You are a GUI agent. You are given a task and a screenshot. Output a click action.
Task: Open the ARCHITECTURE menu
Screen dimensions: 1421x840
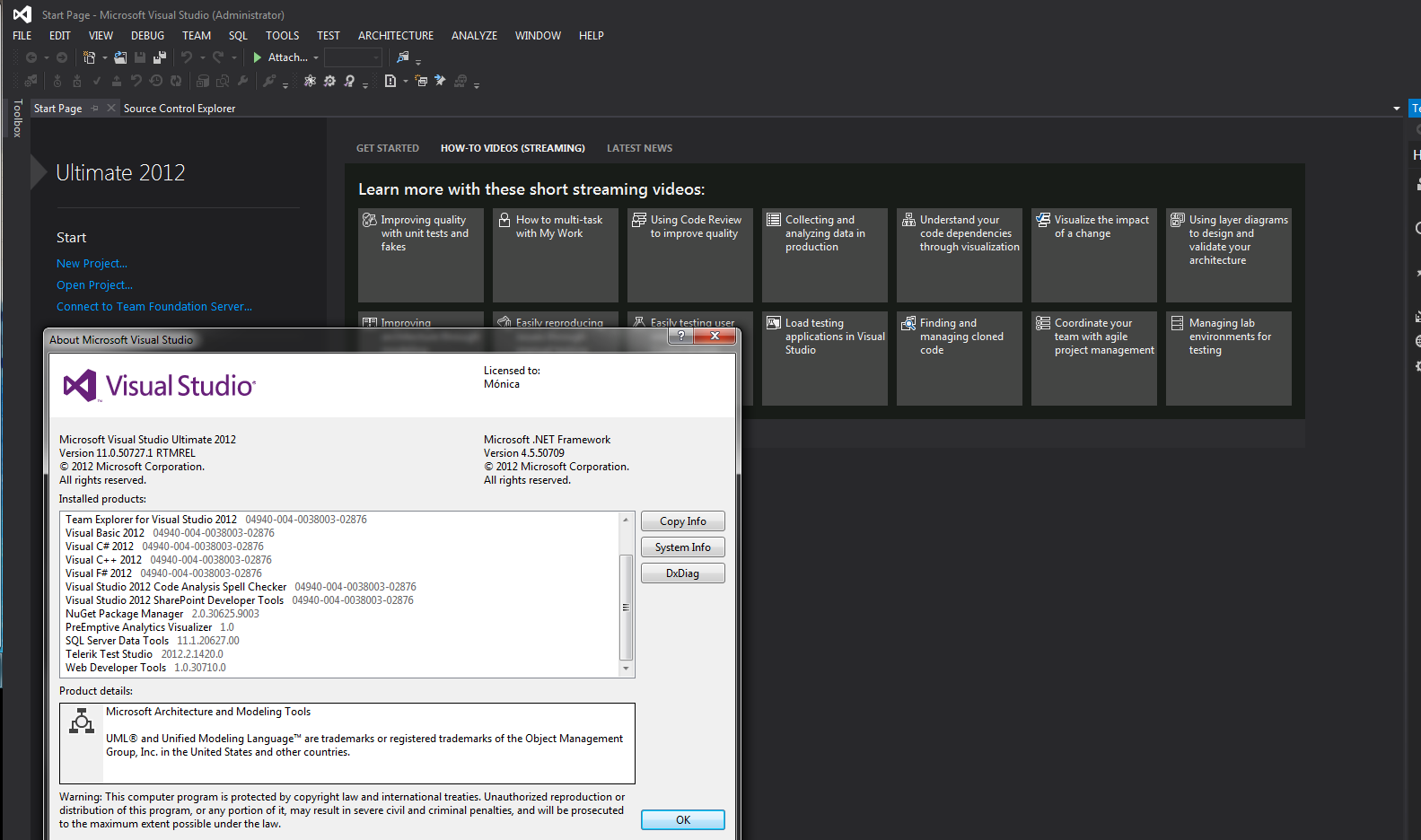396,36
